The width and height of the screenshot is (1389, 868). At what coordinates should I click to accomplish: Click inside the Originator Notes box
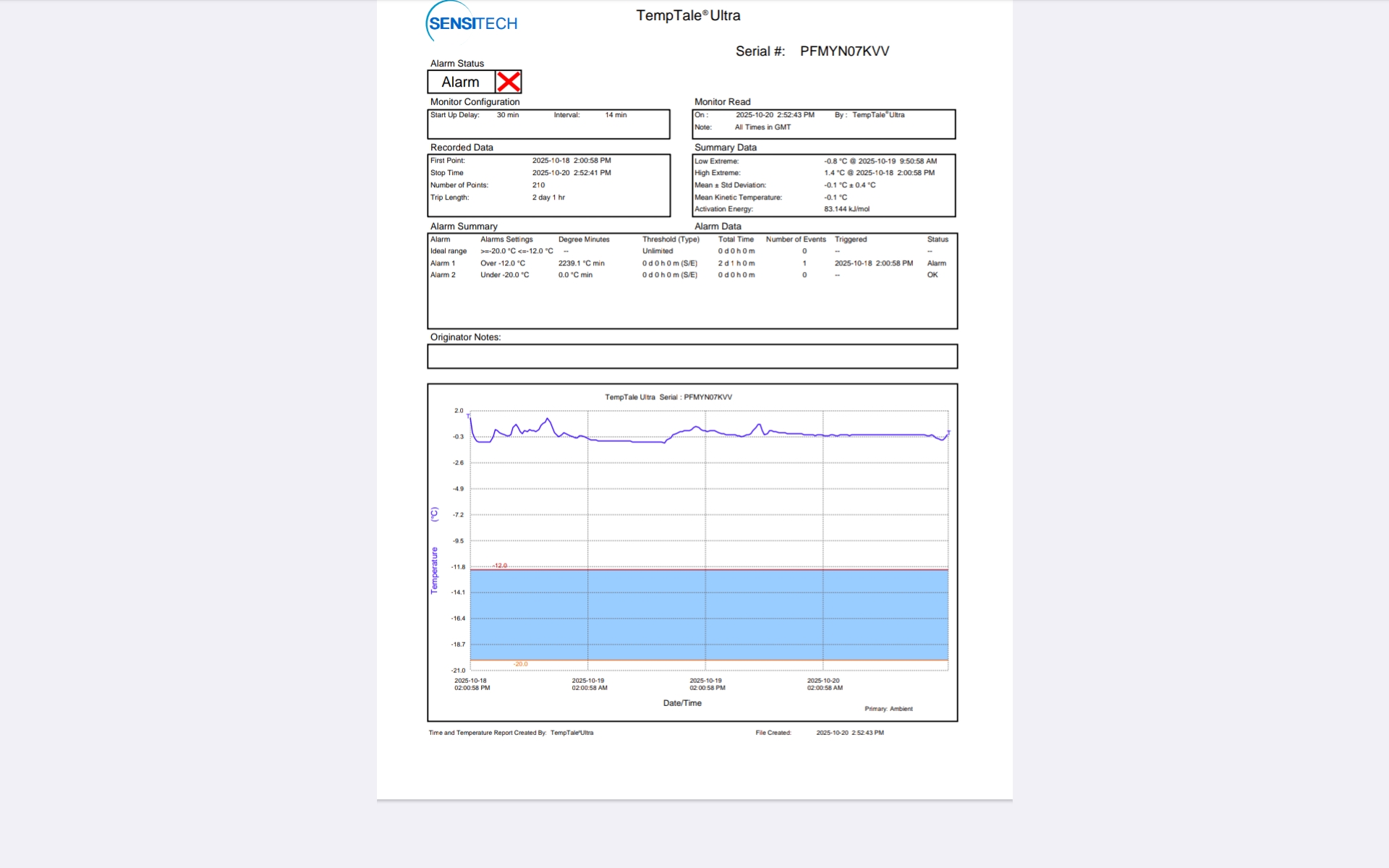point(692,356)
